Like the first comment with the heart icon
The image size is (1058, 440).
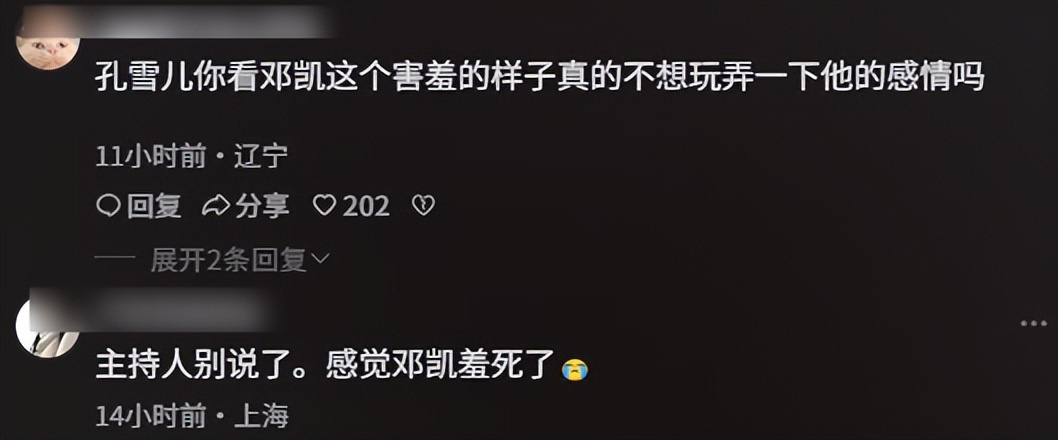pos(325,205)
